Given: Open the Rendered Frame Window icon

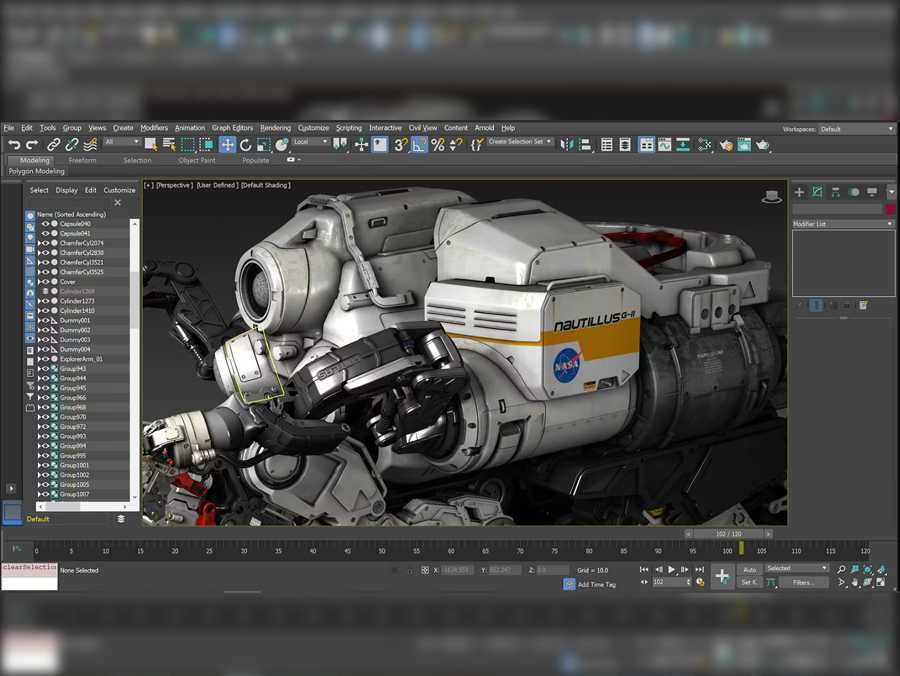Looking at the screenshot, I should pyautogui.click(x=744, y=145).
